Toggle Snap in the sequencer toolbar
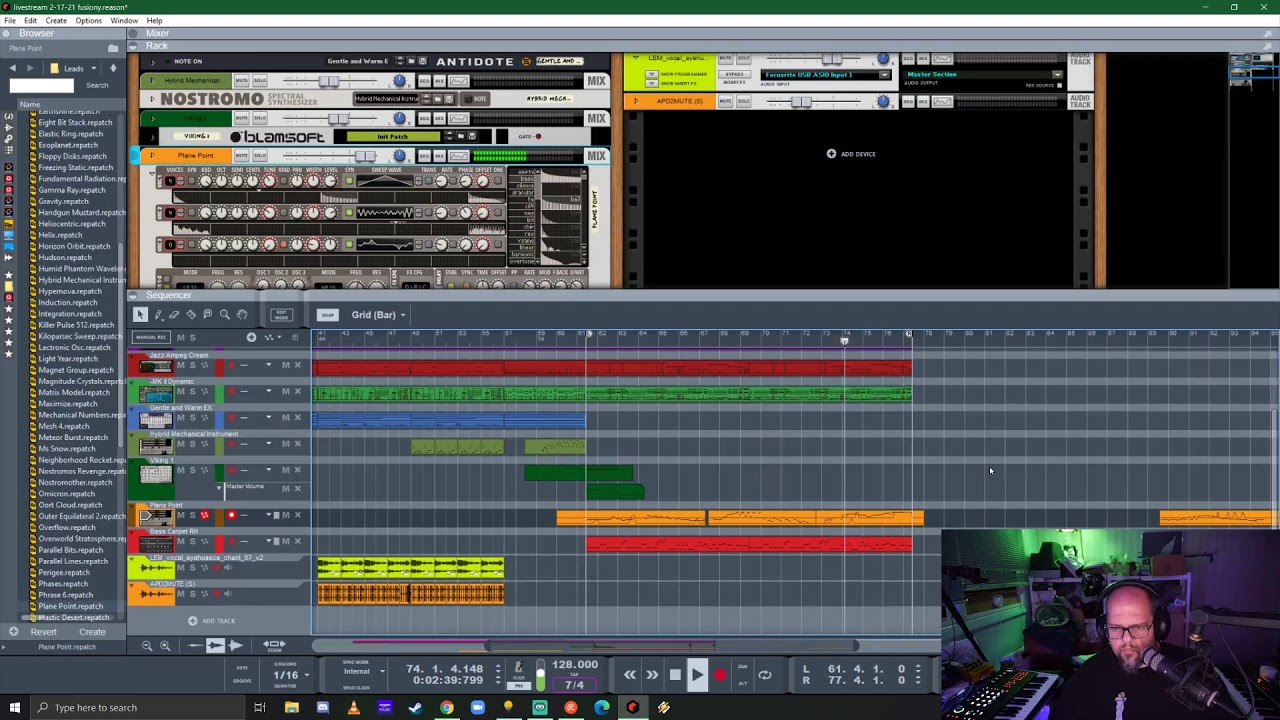 tap(328, 315)
